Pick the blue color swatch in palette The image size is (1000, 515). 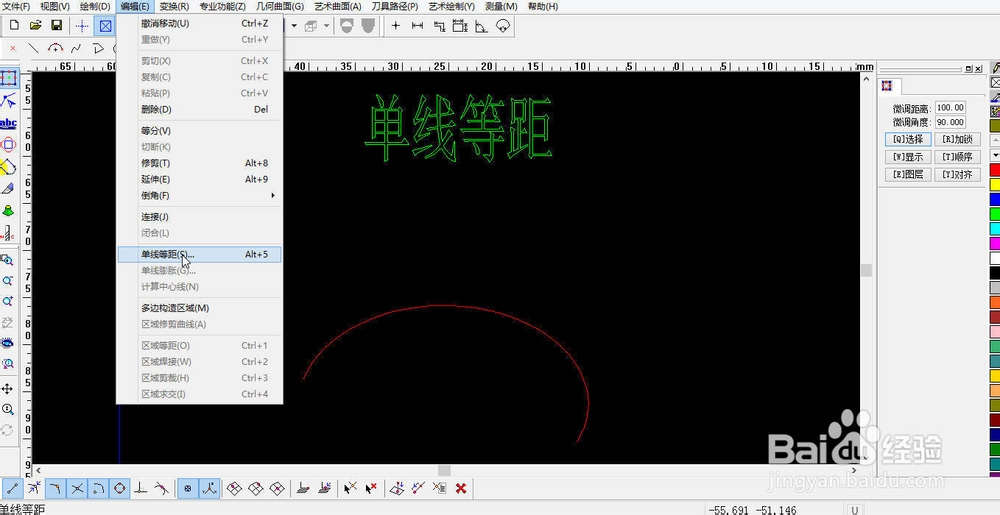click(x=995, y=199)
